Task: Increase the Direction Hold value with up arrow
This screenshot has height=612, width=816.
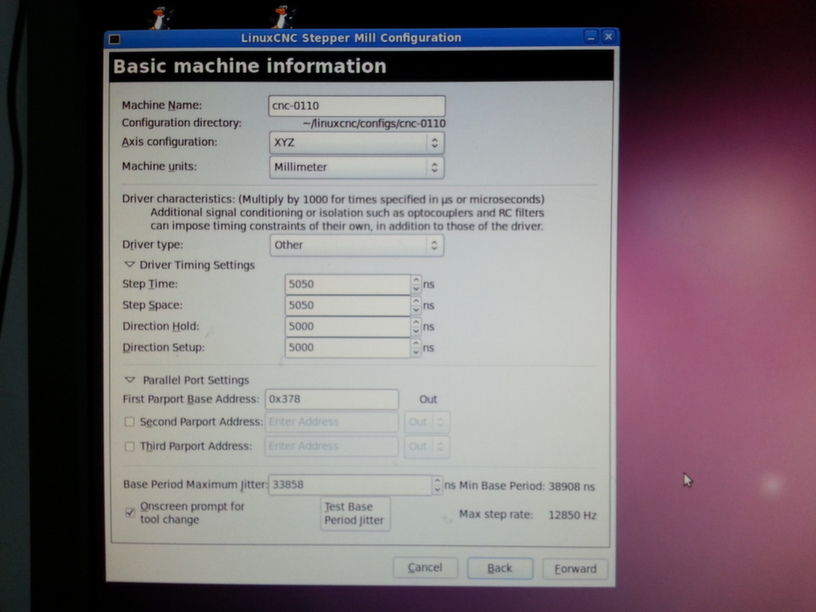Action: coord(416,322)
